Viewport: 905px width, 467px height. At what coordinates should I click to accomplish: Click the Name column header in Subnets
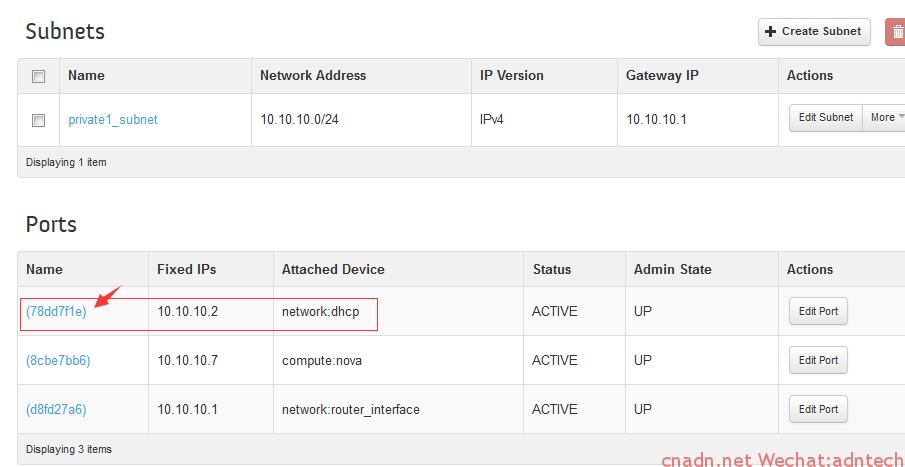pos(87,76)
